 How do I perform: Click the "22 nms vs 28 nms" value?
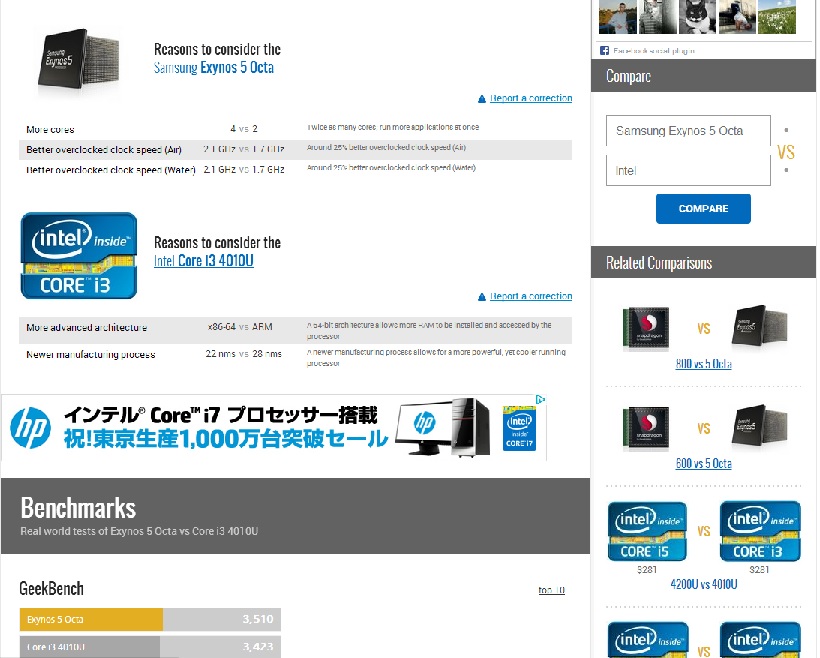point(244,354)
